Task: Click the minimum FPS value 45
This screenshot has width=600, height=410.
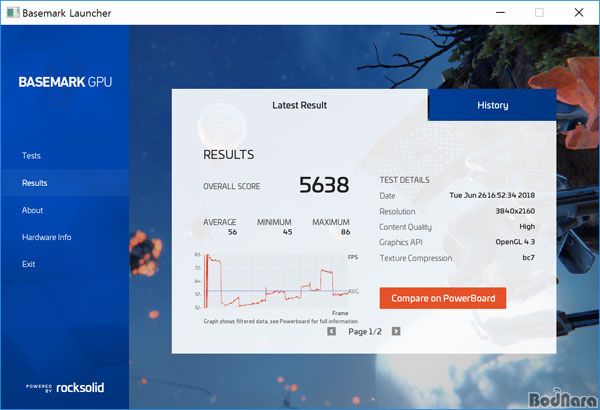Action: 287,232
